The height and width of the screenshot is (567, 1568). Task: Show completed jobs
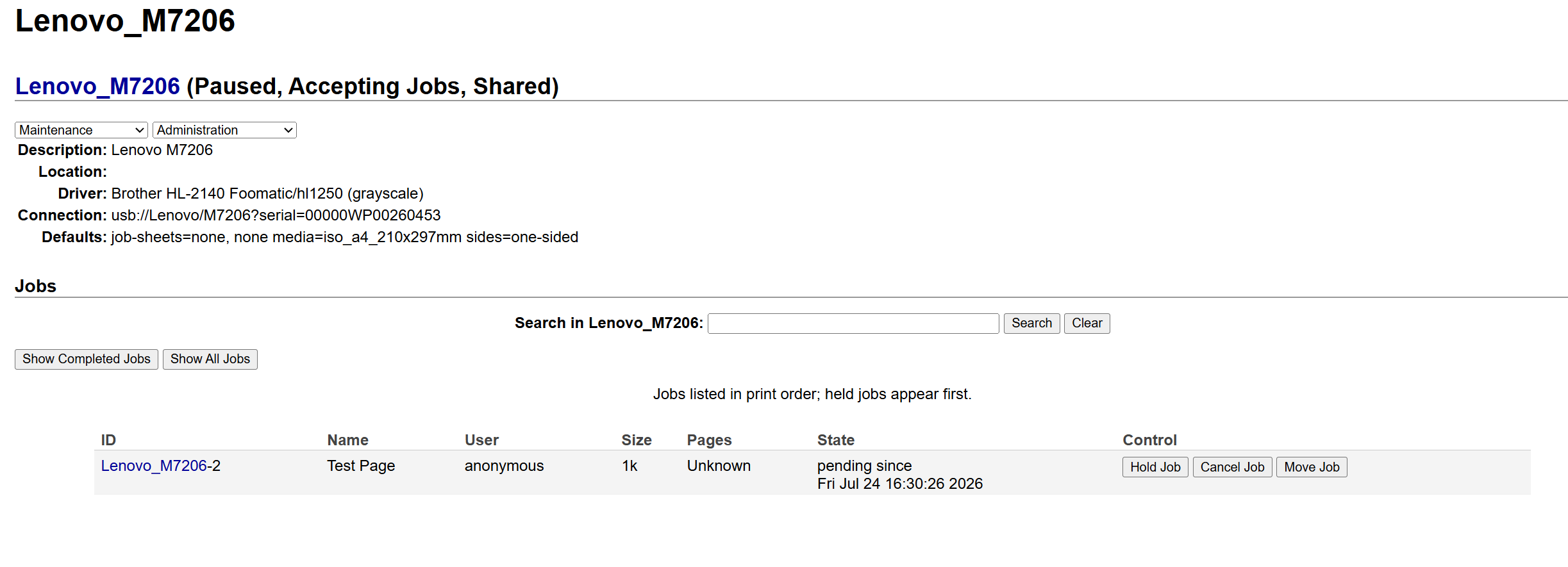(87, 359)
